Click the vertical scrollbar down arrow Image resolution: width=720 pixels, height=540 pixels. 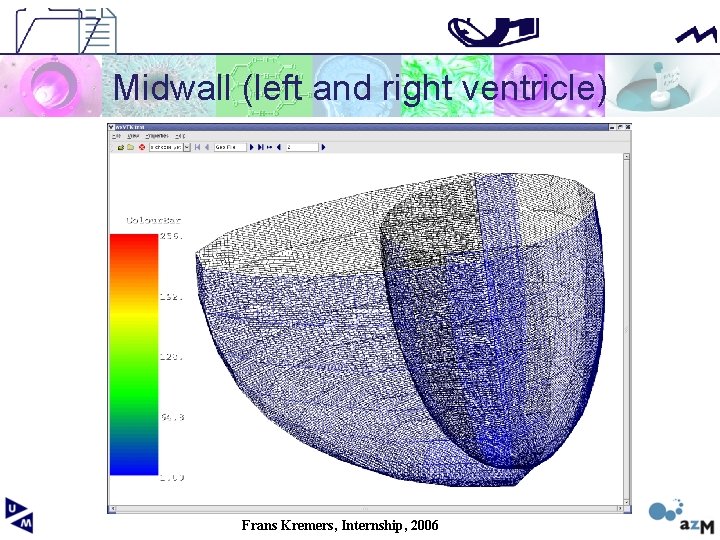pos(626,502)
